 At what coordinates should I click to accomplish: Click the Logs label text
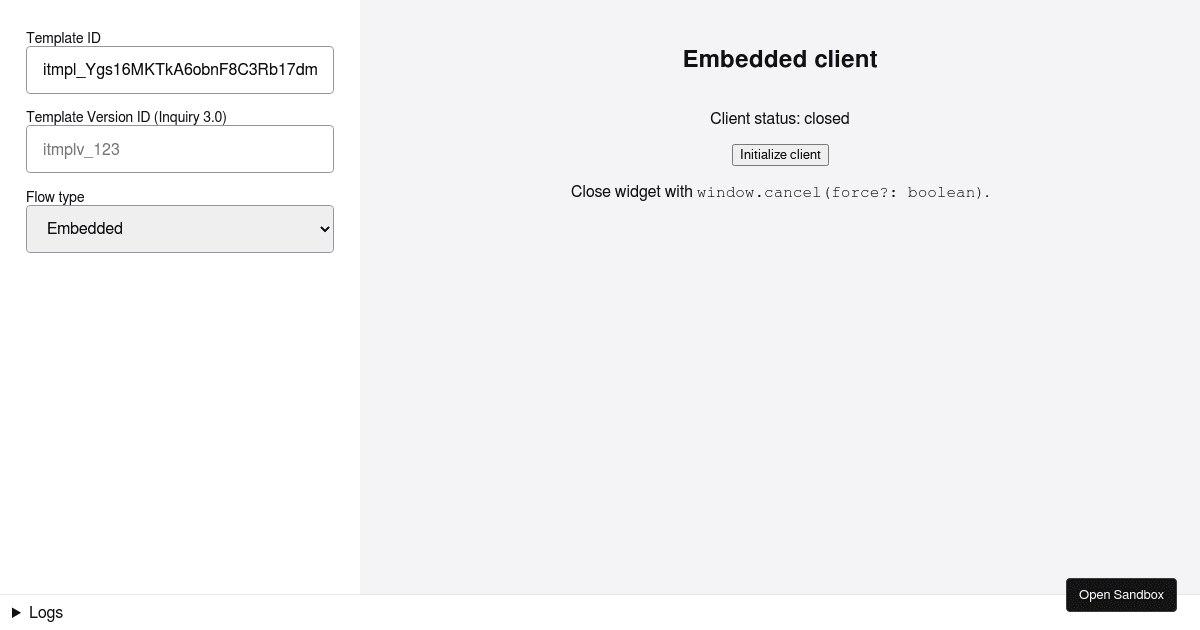coord(46,613)
